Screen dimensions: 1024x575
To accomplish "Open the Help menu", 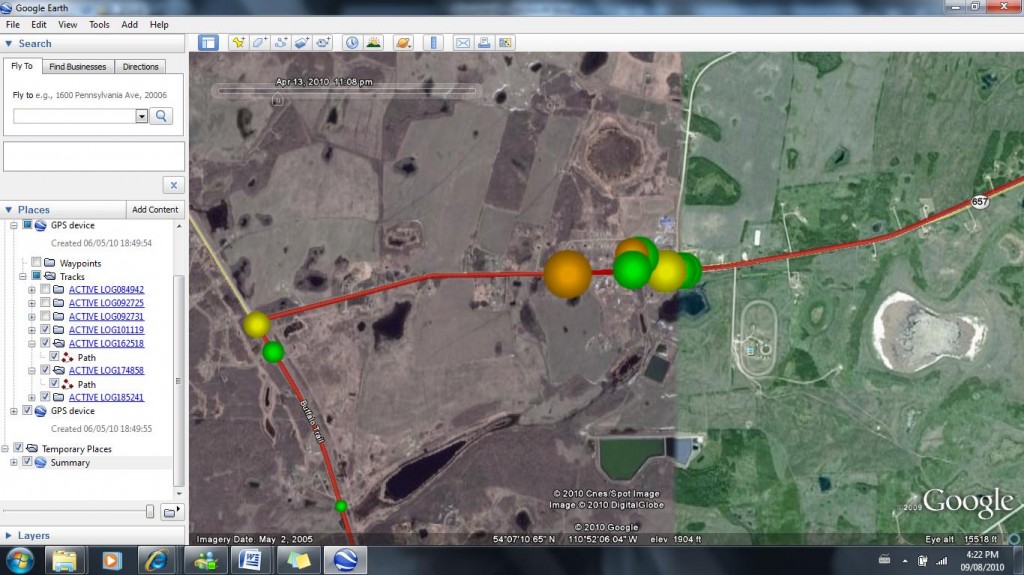I will (159, 25).
